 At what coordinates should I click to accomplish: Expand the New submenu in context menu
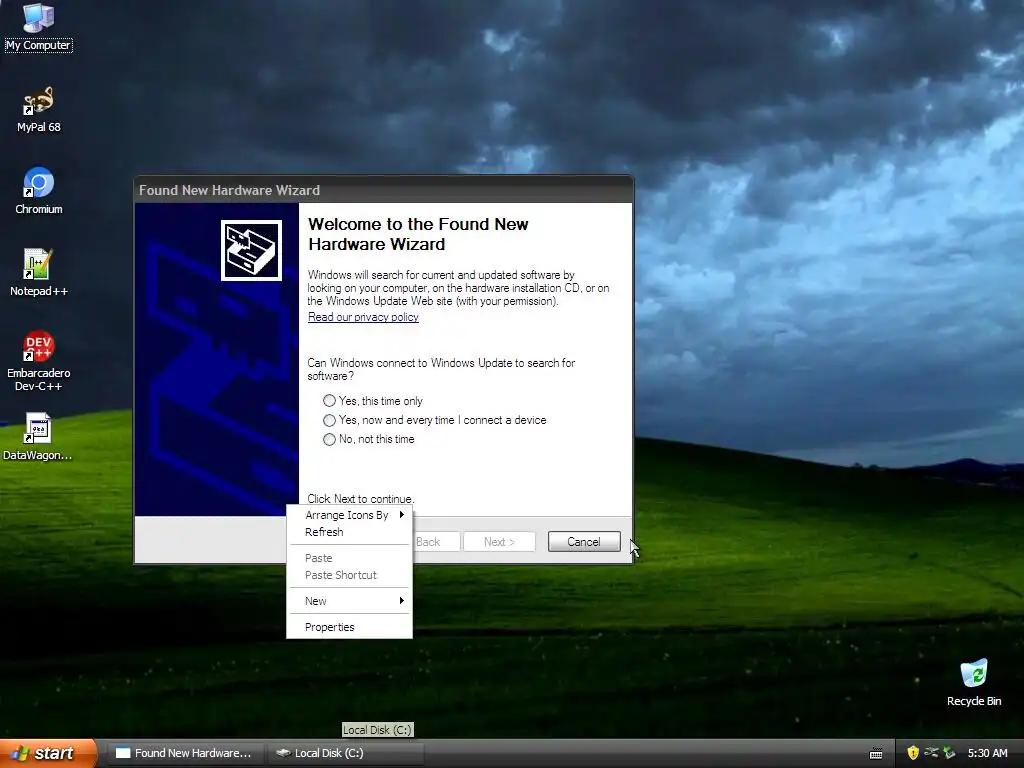pyautogui.click(x=349, y=601)
